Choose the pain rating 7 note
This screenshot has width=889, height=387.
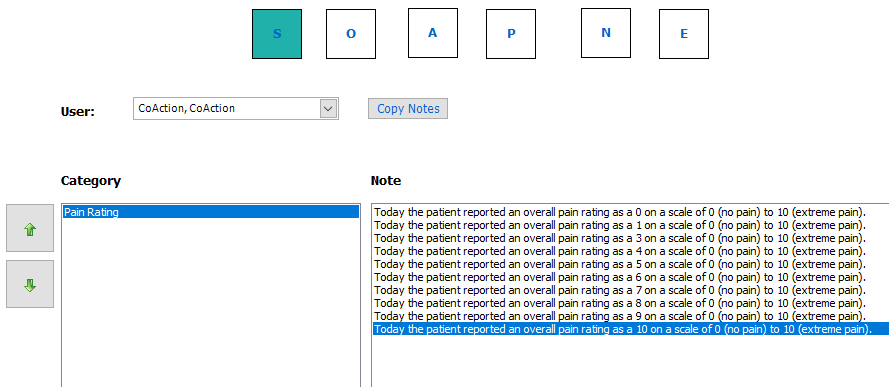click(x=620, y=290)
